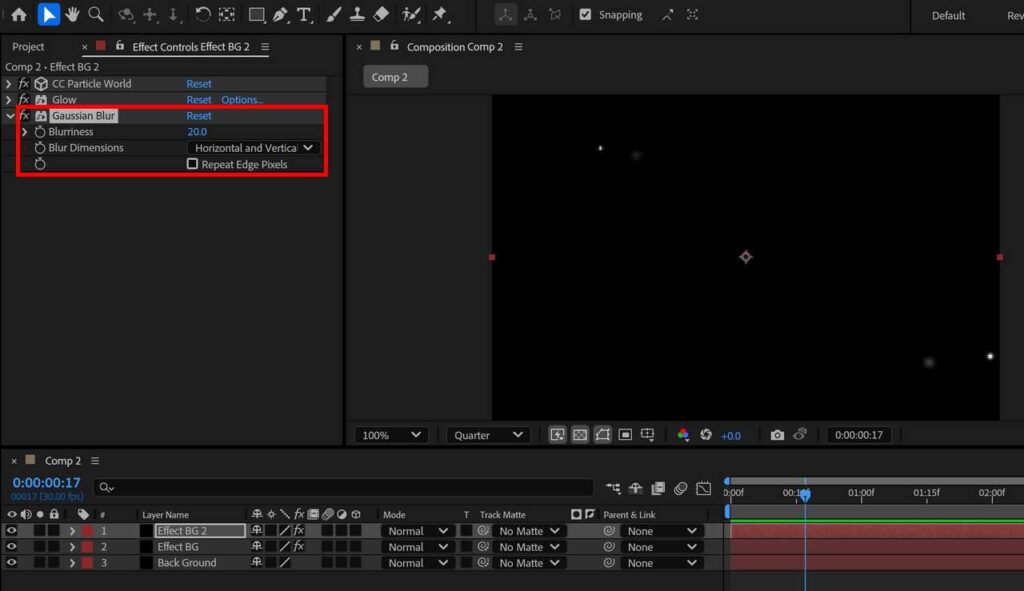Expand layer 1 Effect BG 2 properties
The width and height of the screenshot is (1024, 591).
tap(72, 531)
